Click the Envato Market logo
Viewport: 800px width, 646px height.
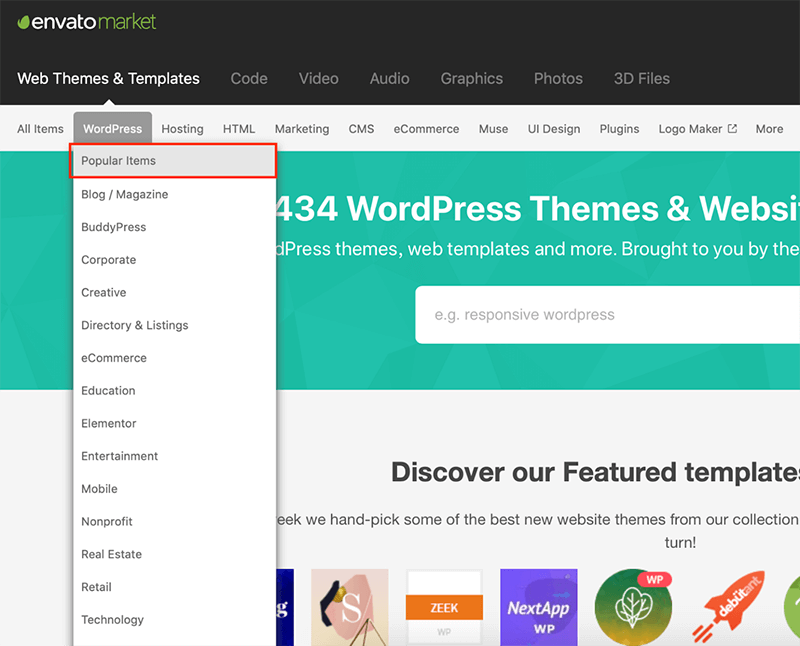point(86,22)
